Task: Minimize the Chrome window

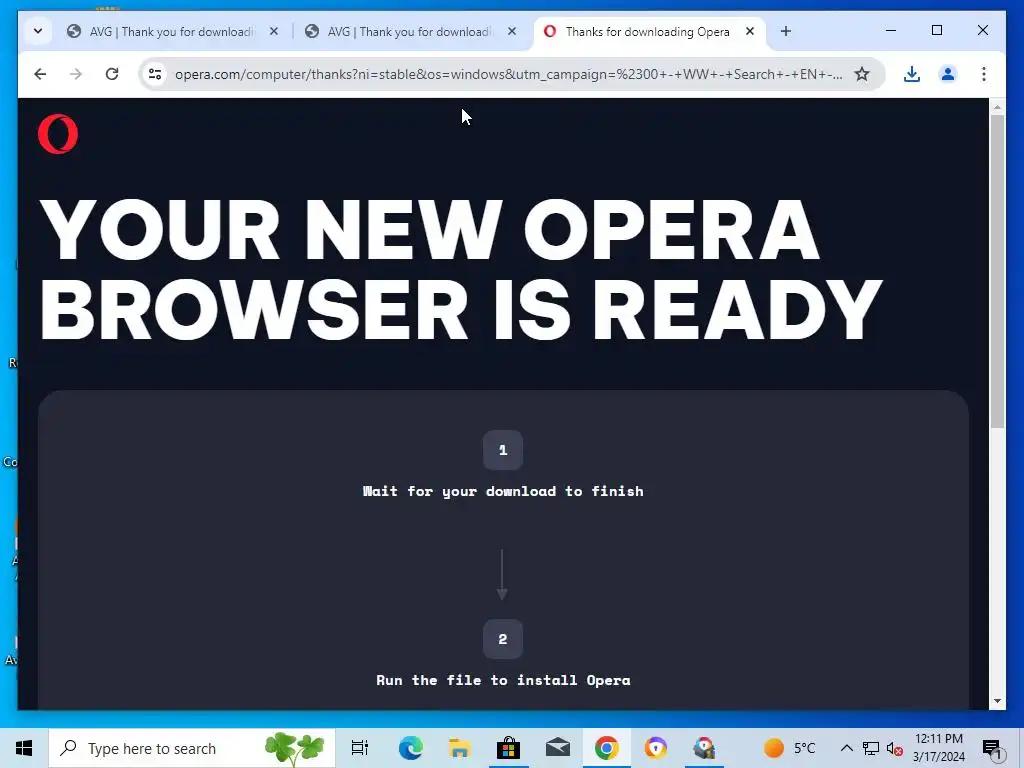Action: pyautogui.click(x=891, y=31)
